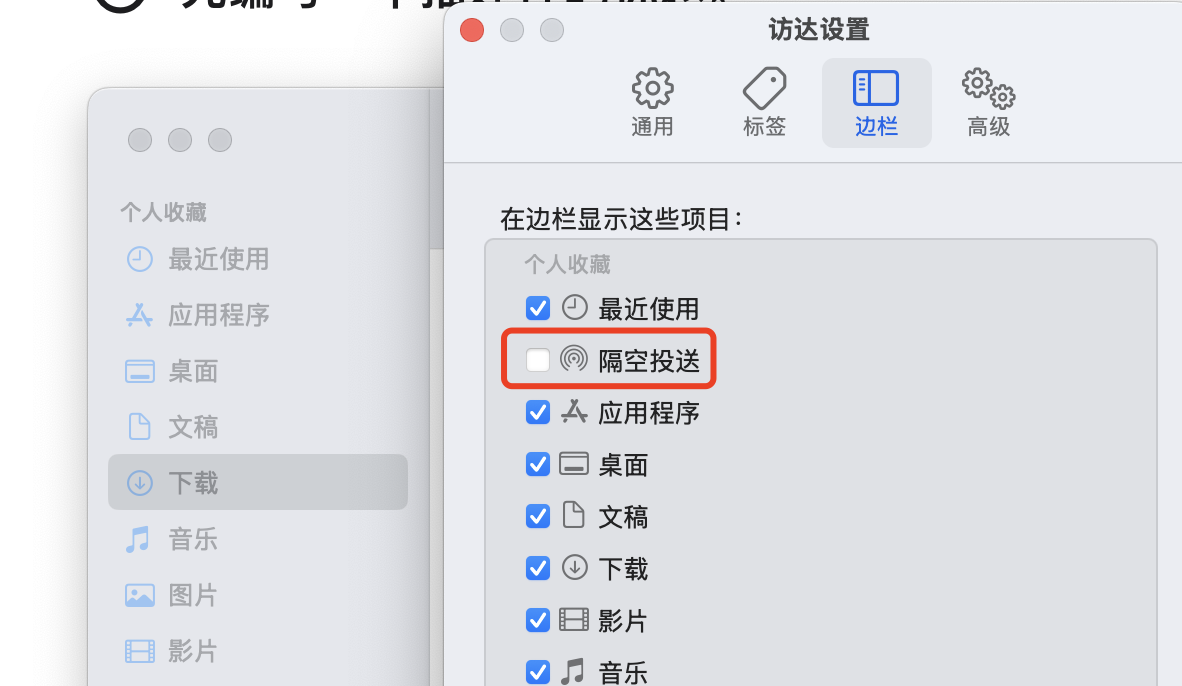Image resolution: width=1182 pixels, height=686 pixels.
Task: Switch to the 标签 tags tab
Action: [x=764, y=103]
